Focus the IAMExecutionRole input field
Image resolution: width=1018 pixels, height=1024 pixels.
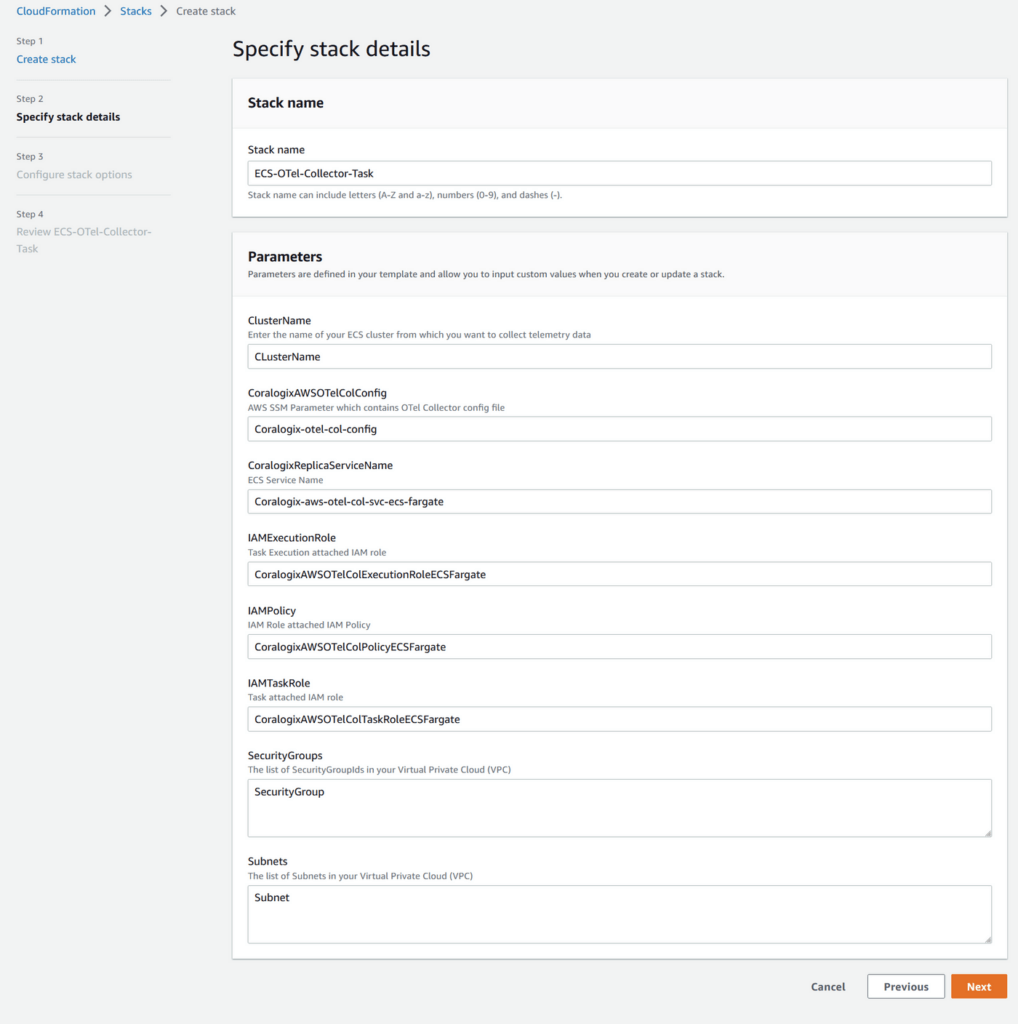[x=619, y=574]
